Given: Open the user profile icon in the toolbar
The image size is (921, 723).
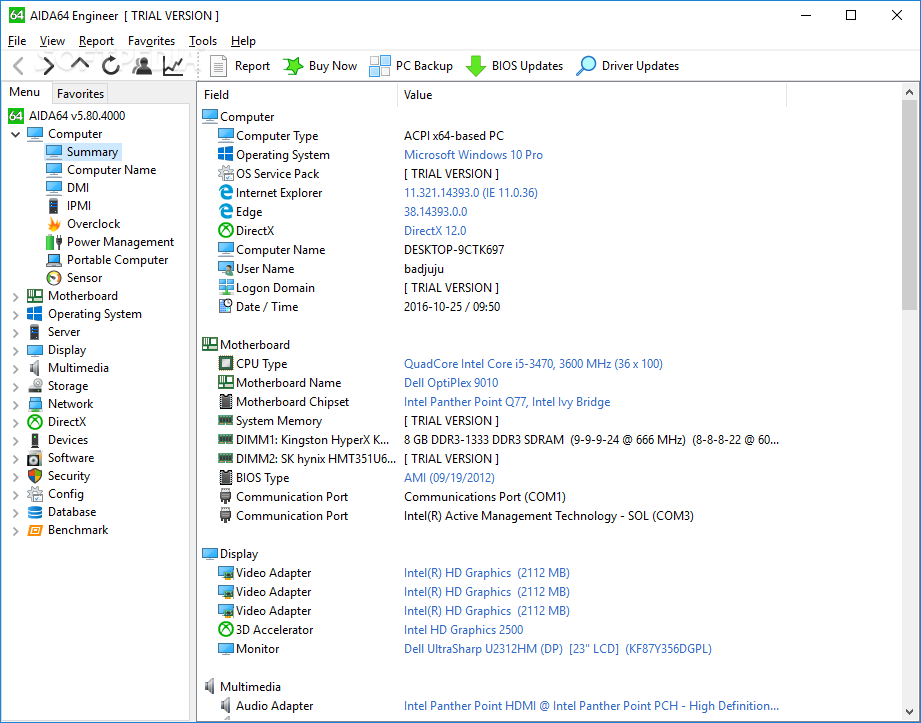Looking at the screenshot, I should click(x=142, y=66).
